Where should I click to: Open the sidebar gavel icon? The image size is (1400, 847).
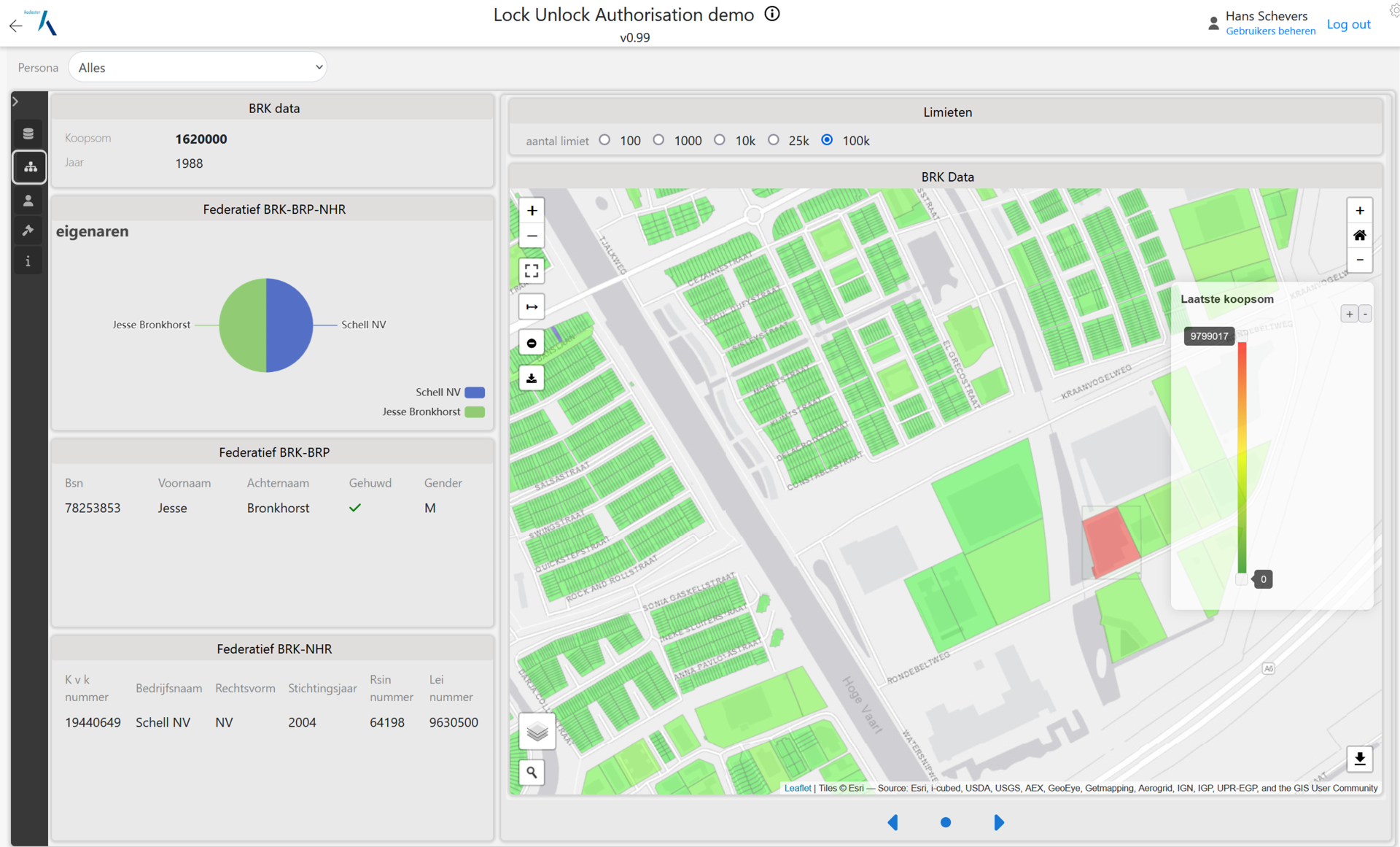[28, 231]
